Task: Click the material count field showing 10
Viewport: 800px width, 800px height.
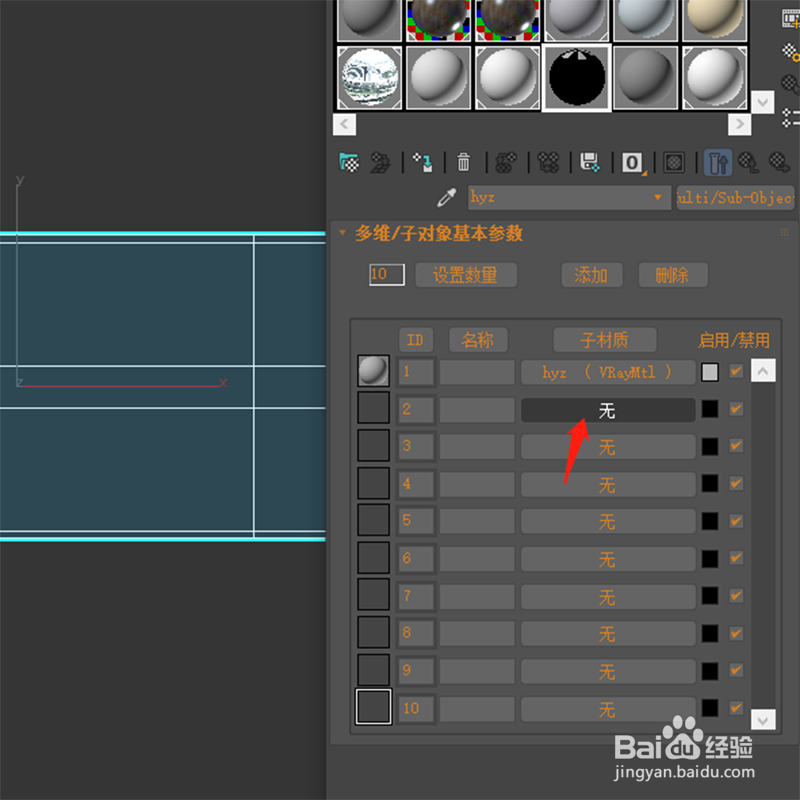Action: [x=387, y=274]
